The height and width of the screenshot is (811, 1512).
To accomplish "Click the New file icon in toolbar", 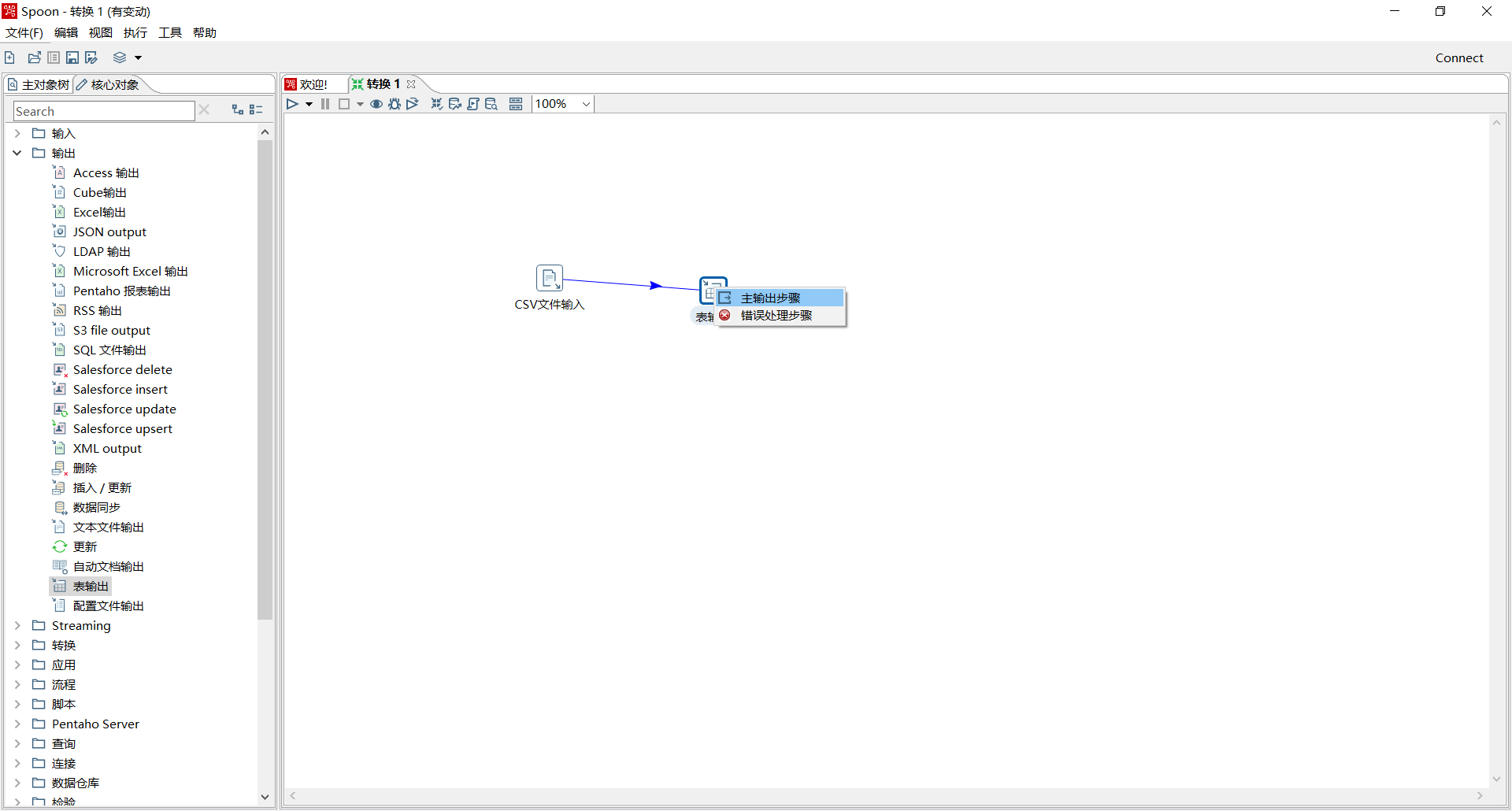I will (x=10, y=57).
